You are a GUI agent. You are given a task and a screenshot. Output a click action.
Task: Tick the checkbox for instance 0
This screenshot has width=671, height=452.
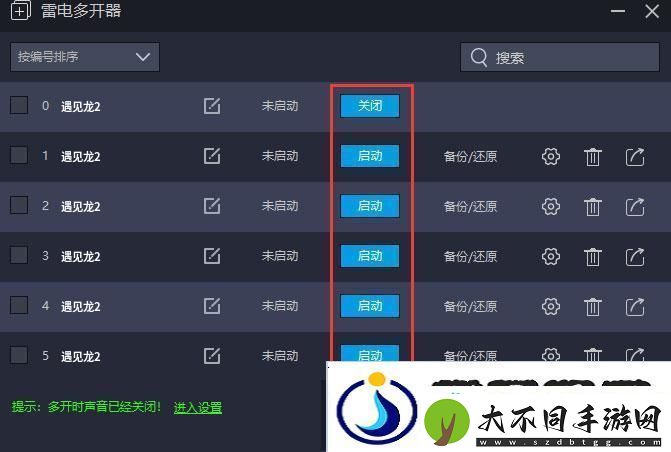click(19, 105)
